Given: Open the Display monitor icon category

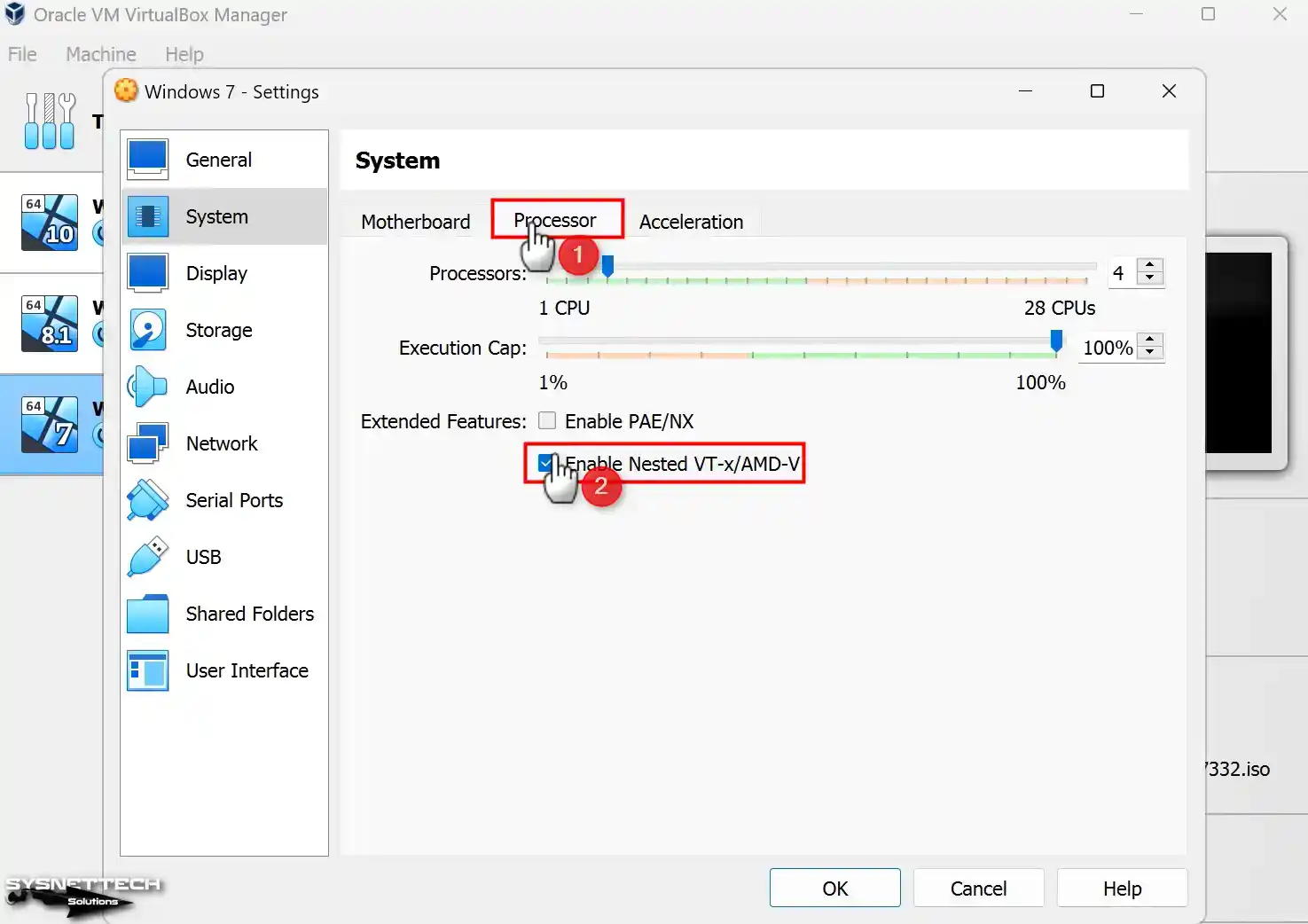Looking at the screenshot, I should (x=148, y=273).
